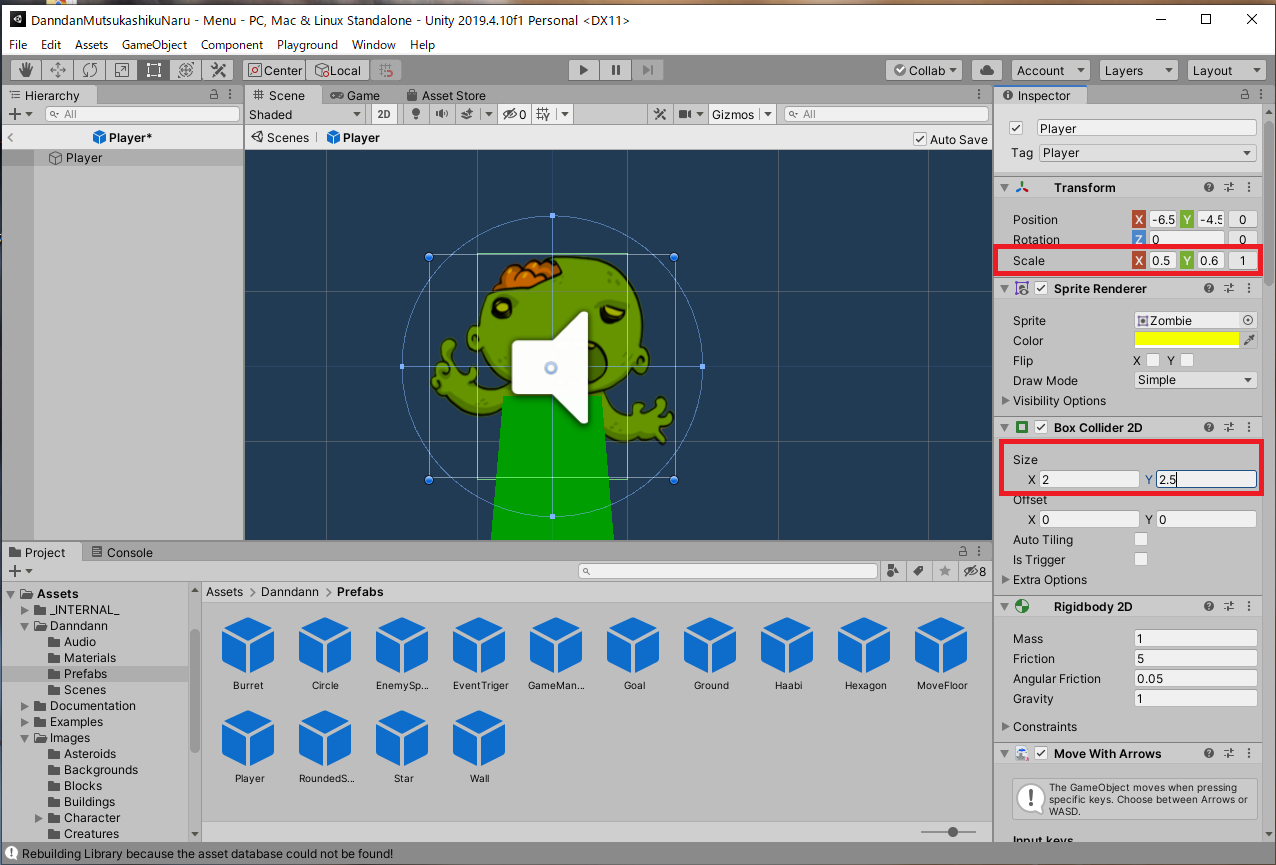
Task: Collapse the Transform component
Action: coord(1005,187)
